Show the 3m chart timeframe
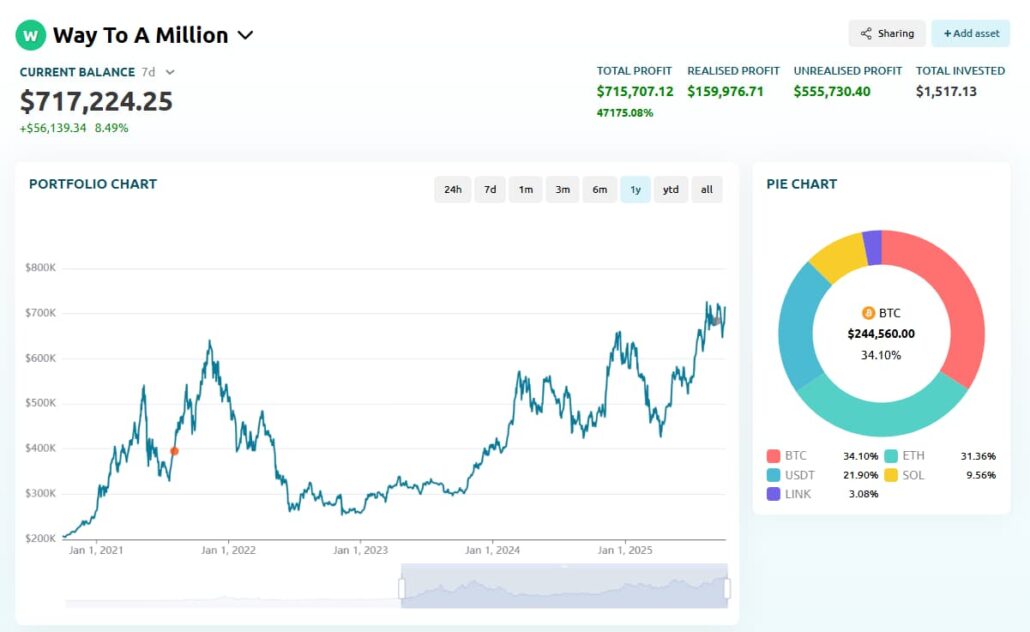 [563, 189]
